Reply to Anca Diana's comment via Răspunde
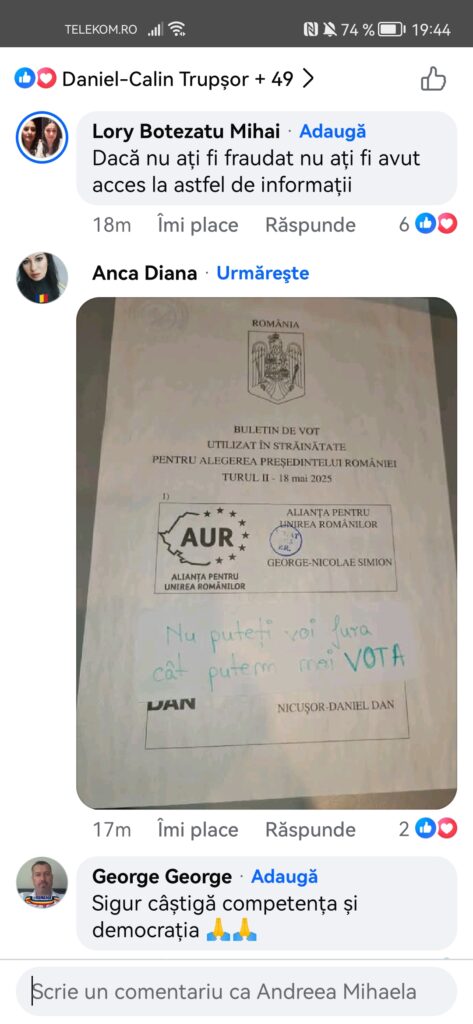The height and width of the screenshot is (1024, 473). pyautogui.click(x=310, y=830)
